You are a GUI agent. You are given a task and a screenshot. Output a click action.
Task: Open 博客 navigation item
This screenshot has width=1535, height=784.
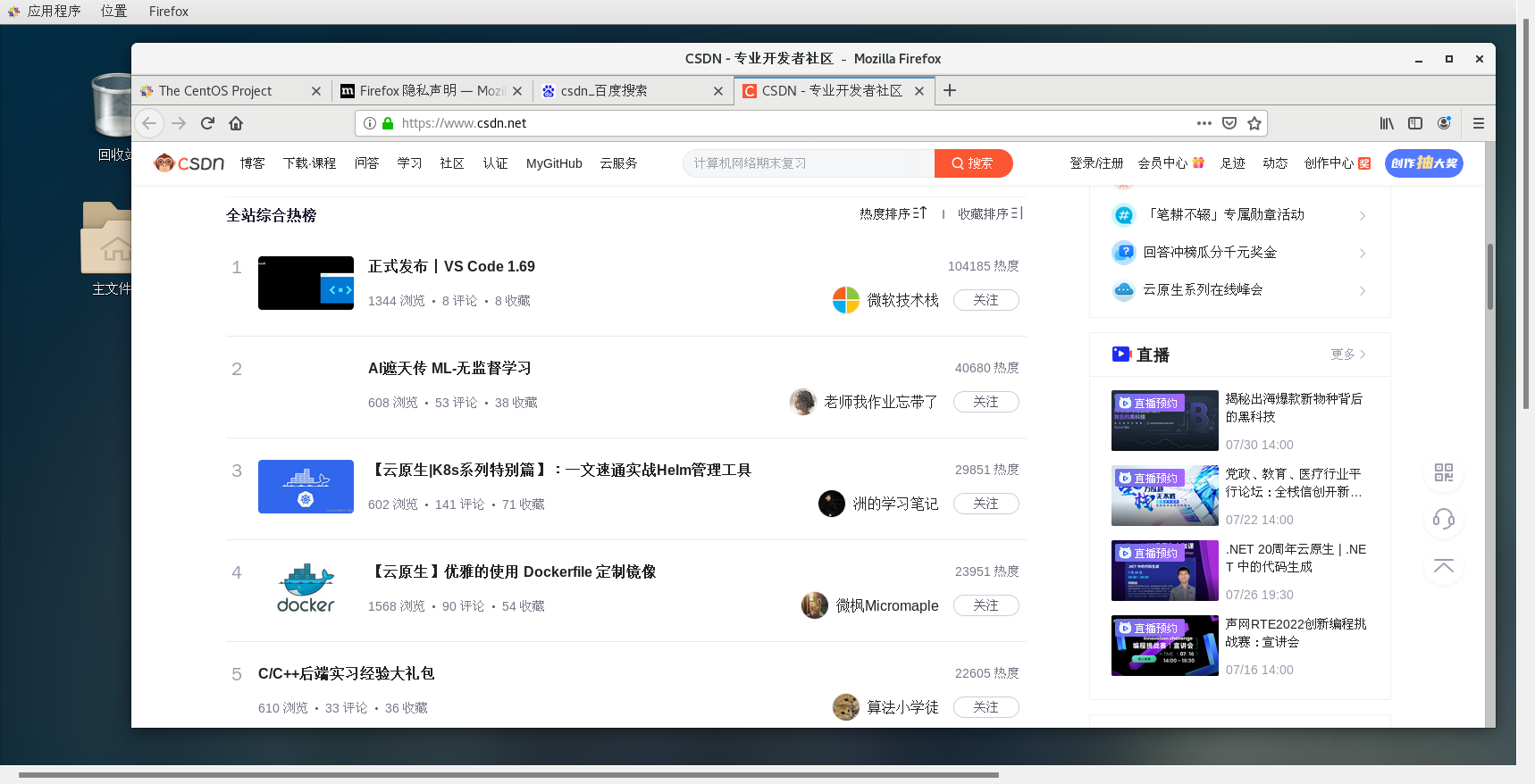(x=253, y=163)
